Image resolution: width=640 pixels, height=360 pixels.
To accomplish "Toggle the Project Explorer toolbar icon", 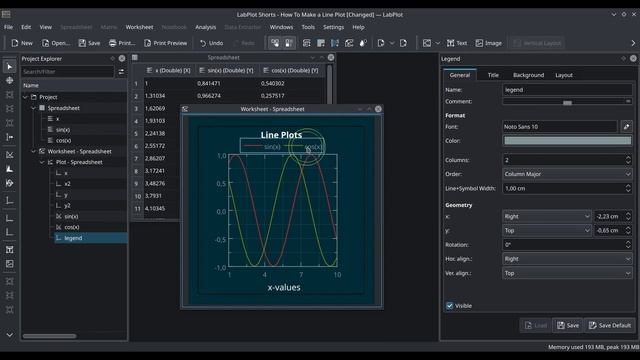I will click(275, 43).
